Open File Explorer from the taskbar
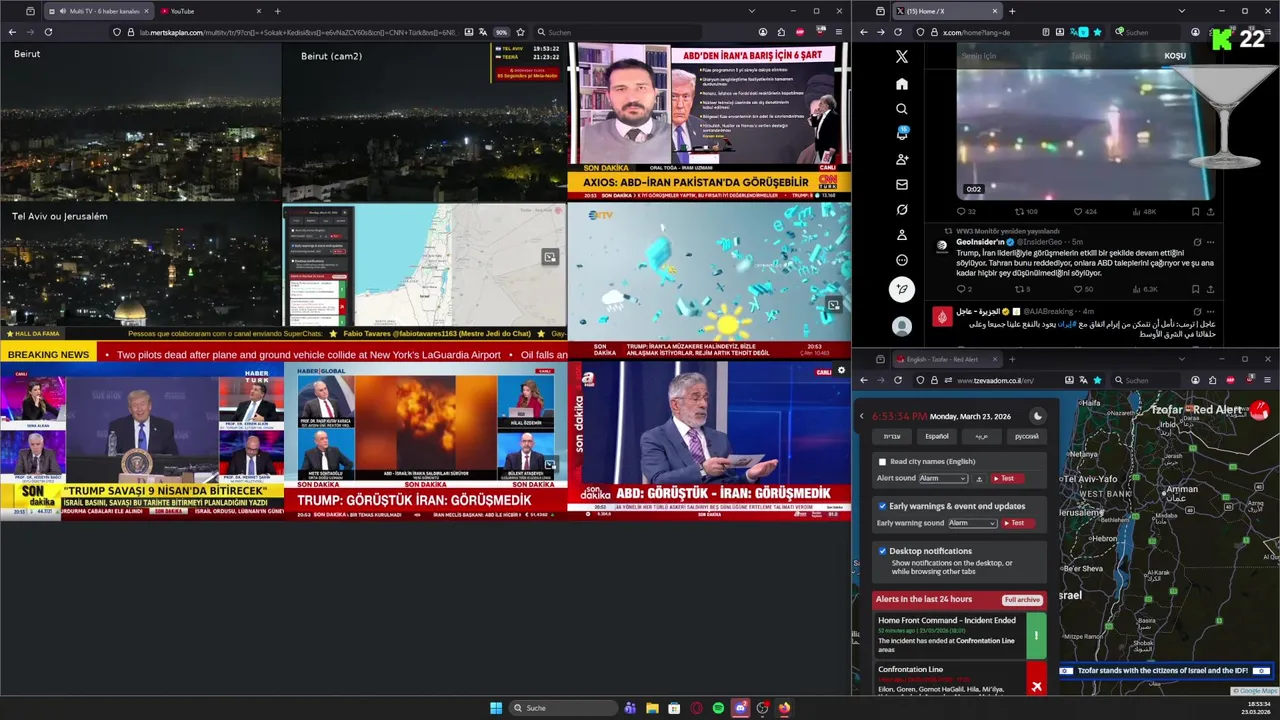The height and width of the screenshot is (720, 1280). [x=652, y=708]
